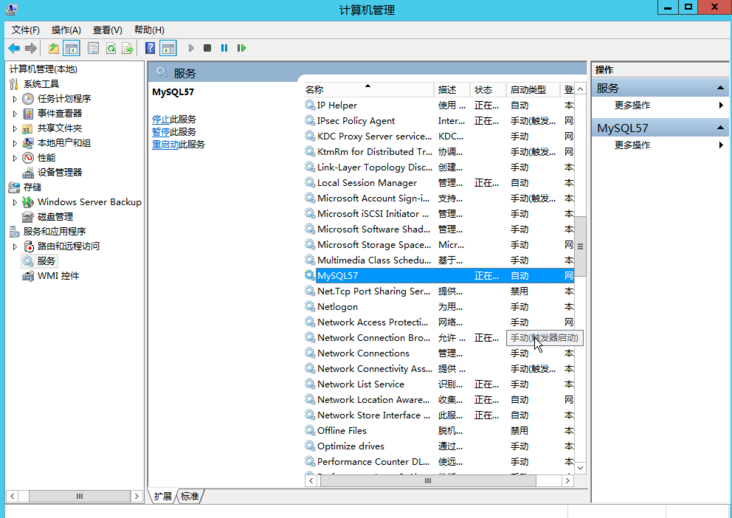This screenshot has height=518, width=732.
Task: Select the Device Manager icon (设备管理器)
Action: [x=28, y=173]
